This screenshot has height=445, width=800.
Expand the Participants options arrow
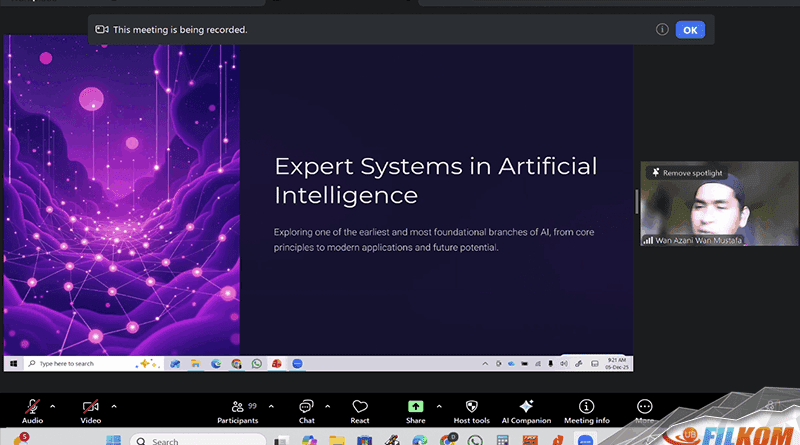click(271, 405)
